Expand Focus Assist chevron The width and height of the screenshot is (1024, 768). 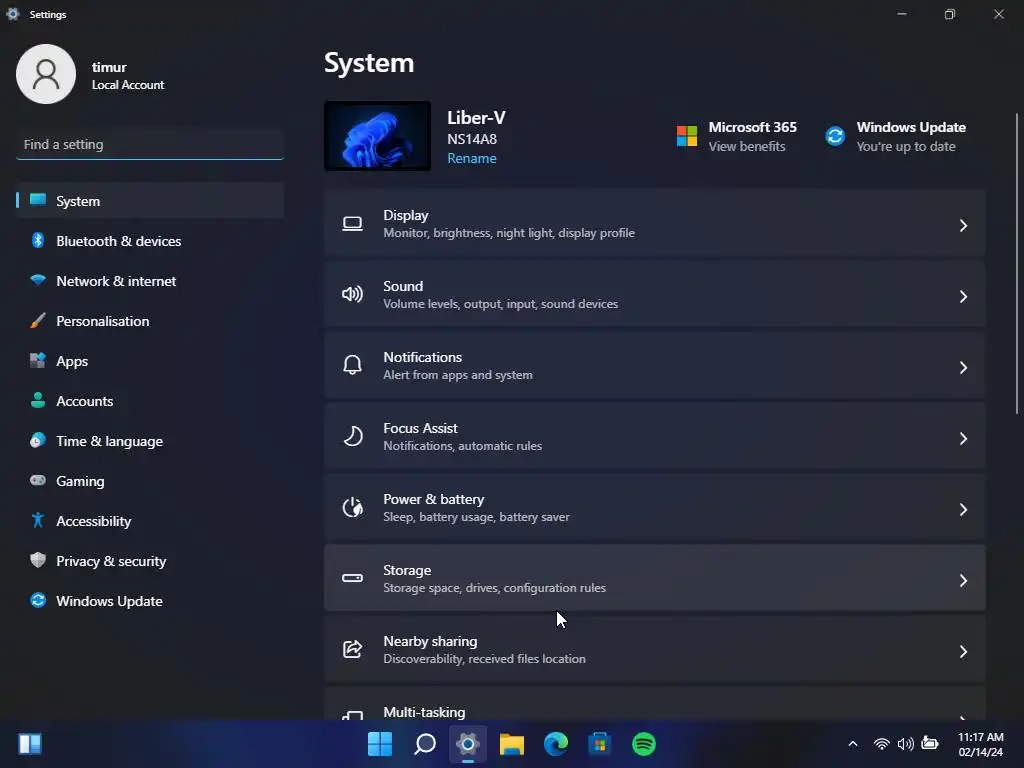(963, 438)
